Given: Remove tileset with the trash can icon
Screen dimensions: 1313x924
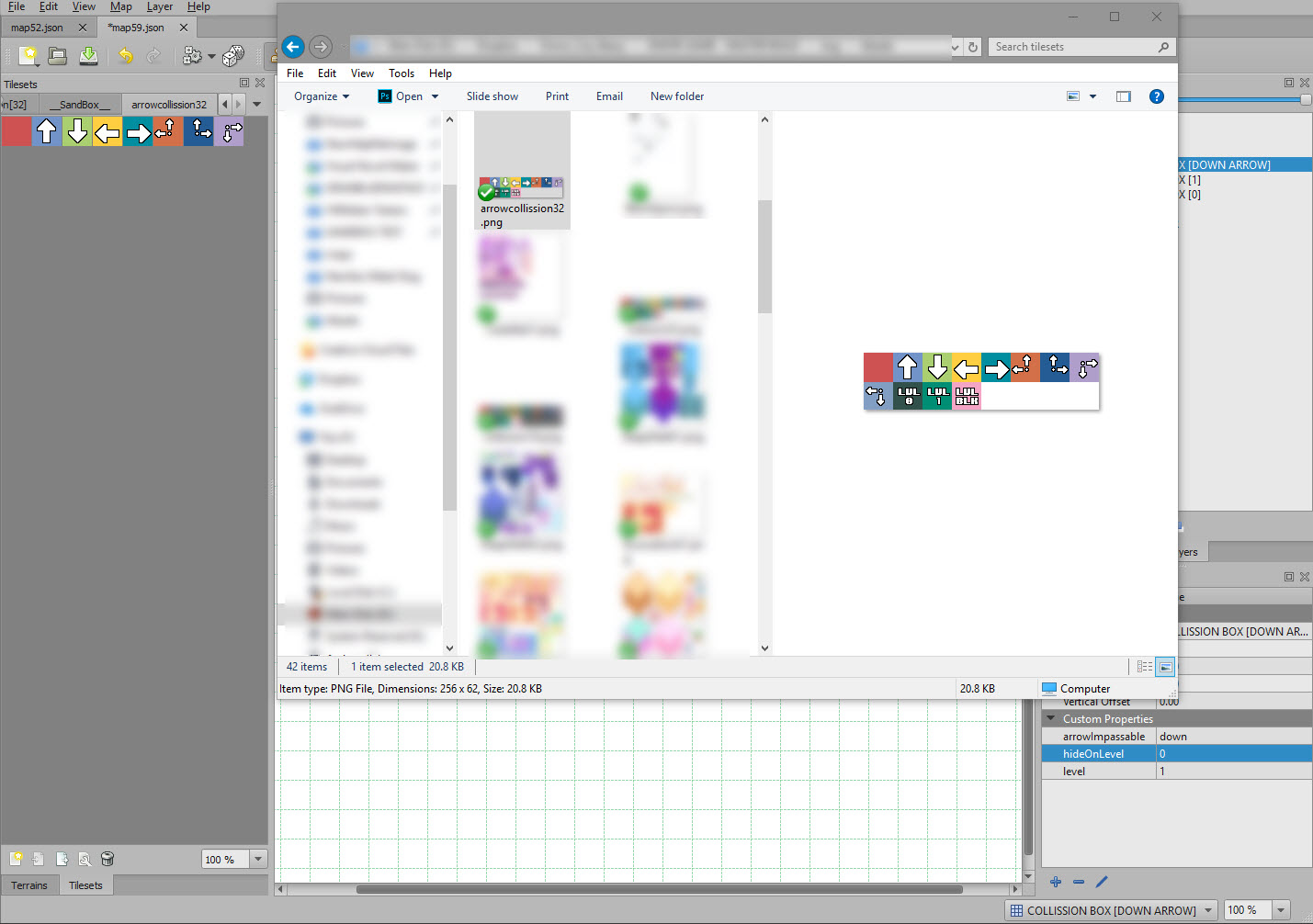Looking at the screenshot, I should [x=108, y=859].
